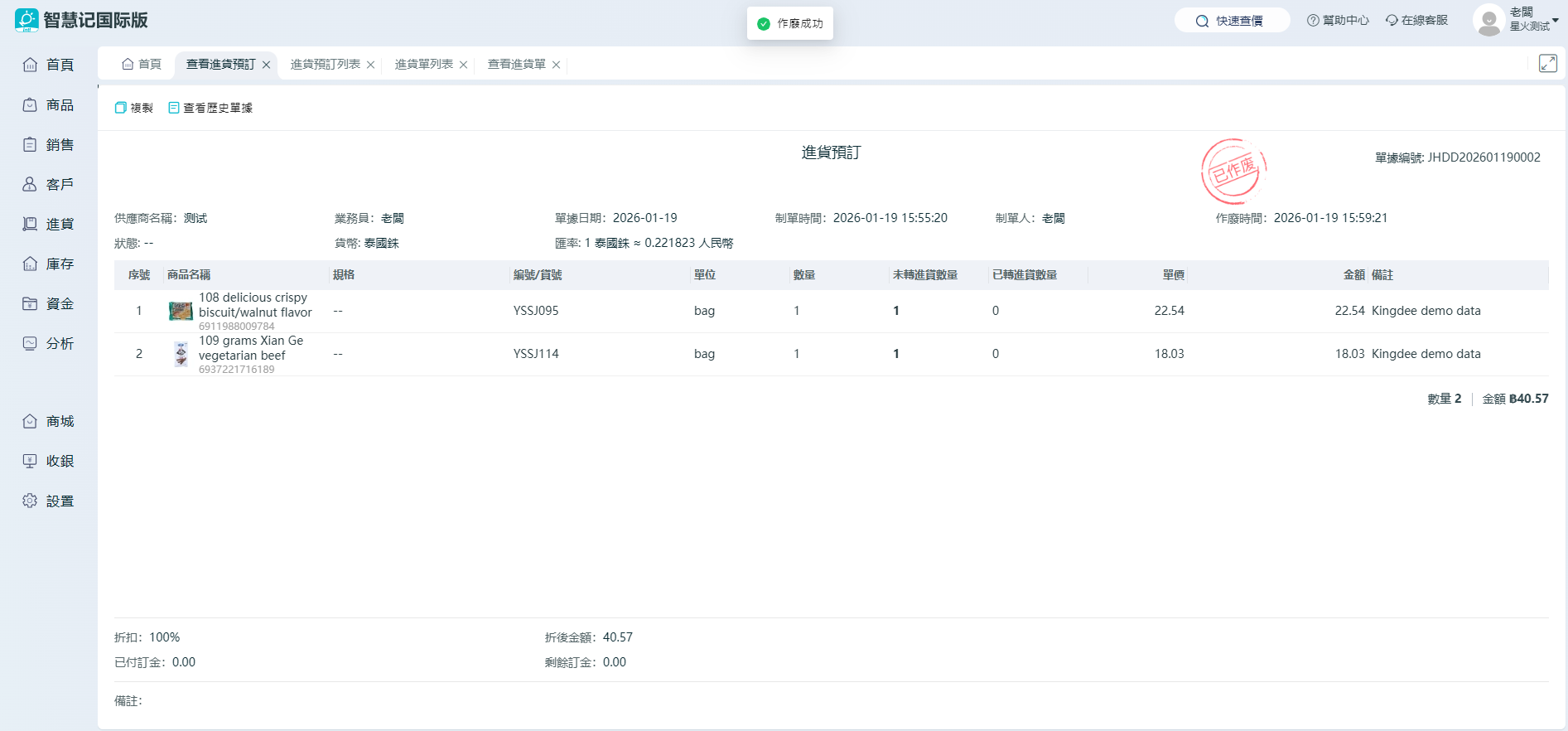Open 進貨 purchasing module
1568x731 pixels.
click(x=49, y=225)
